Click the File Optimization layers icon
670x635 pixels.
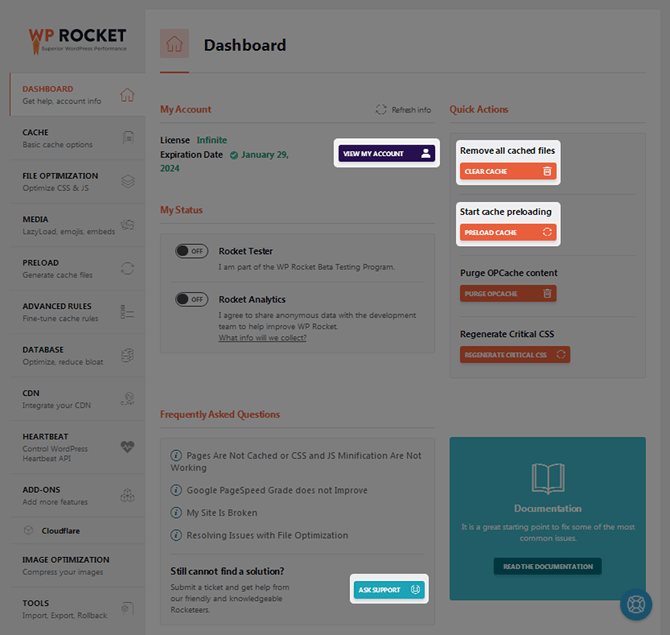[128, 181]
